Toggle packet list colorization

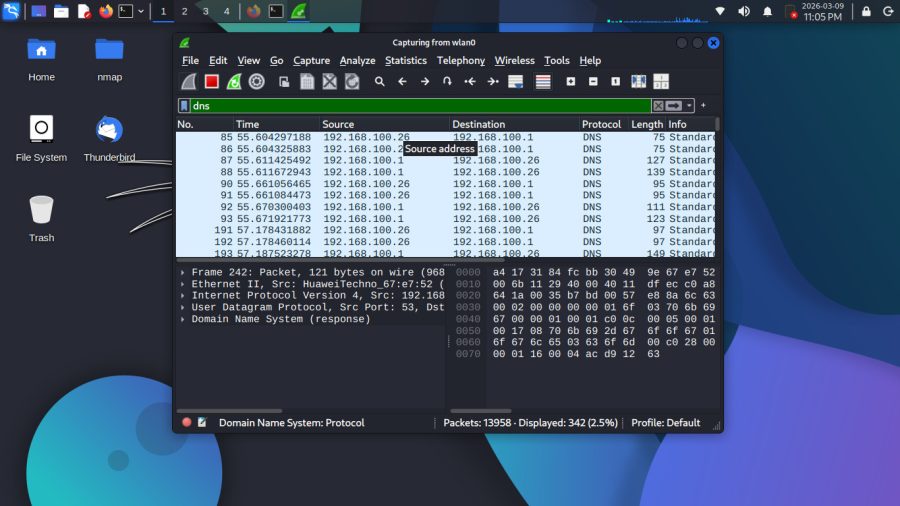point(543,82)
